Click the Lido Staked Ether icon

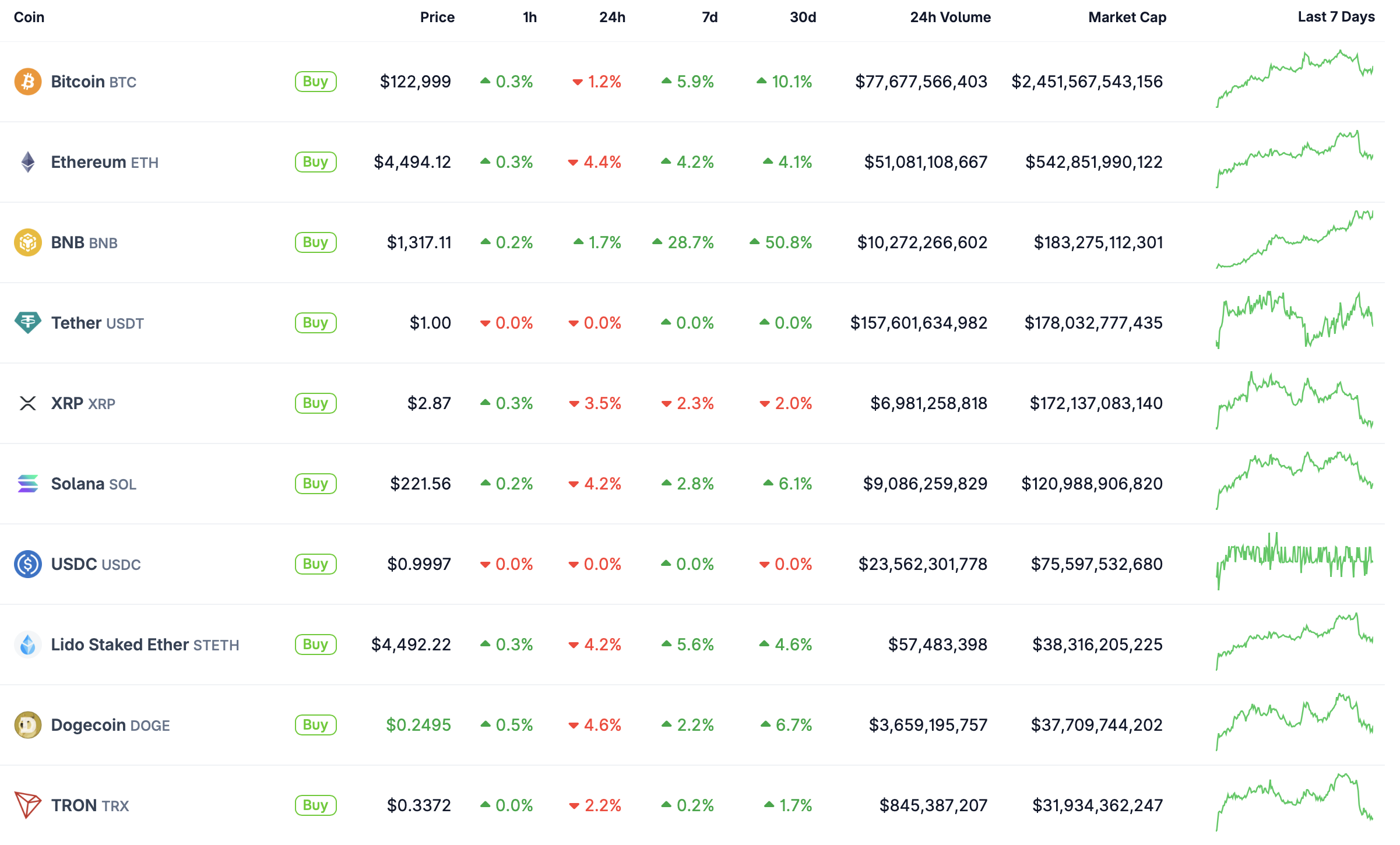(27, 645)
